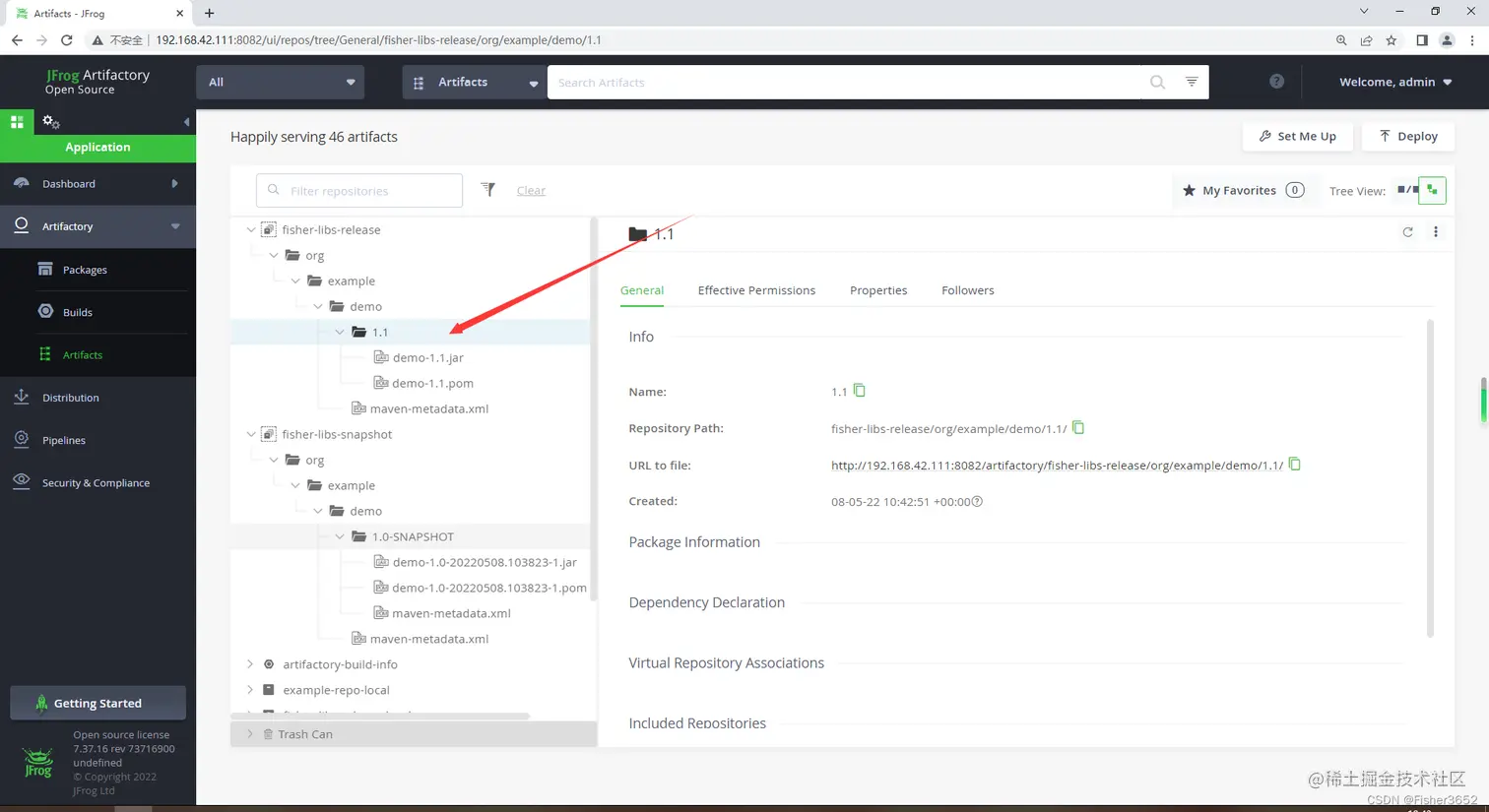This screenshot has height=812, width=1489.
Task: Open browser zoom magnifier icon
Action: click(x=1341, y=40)
